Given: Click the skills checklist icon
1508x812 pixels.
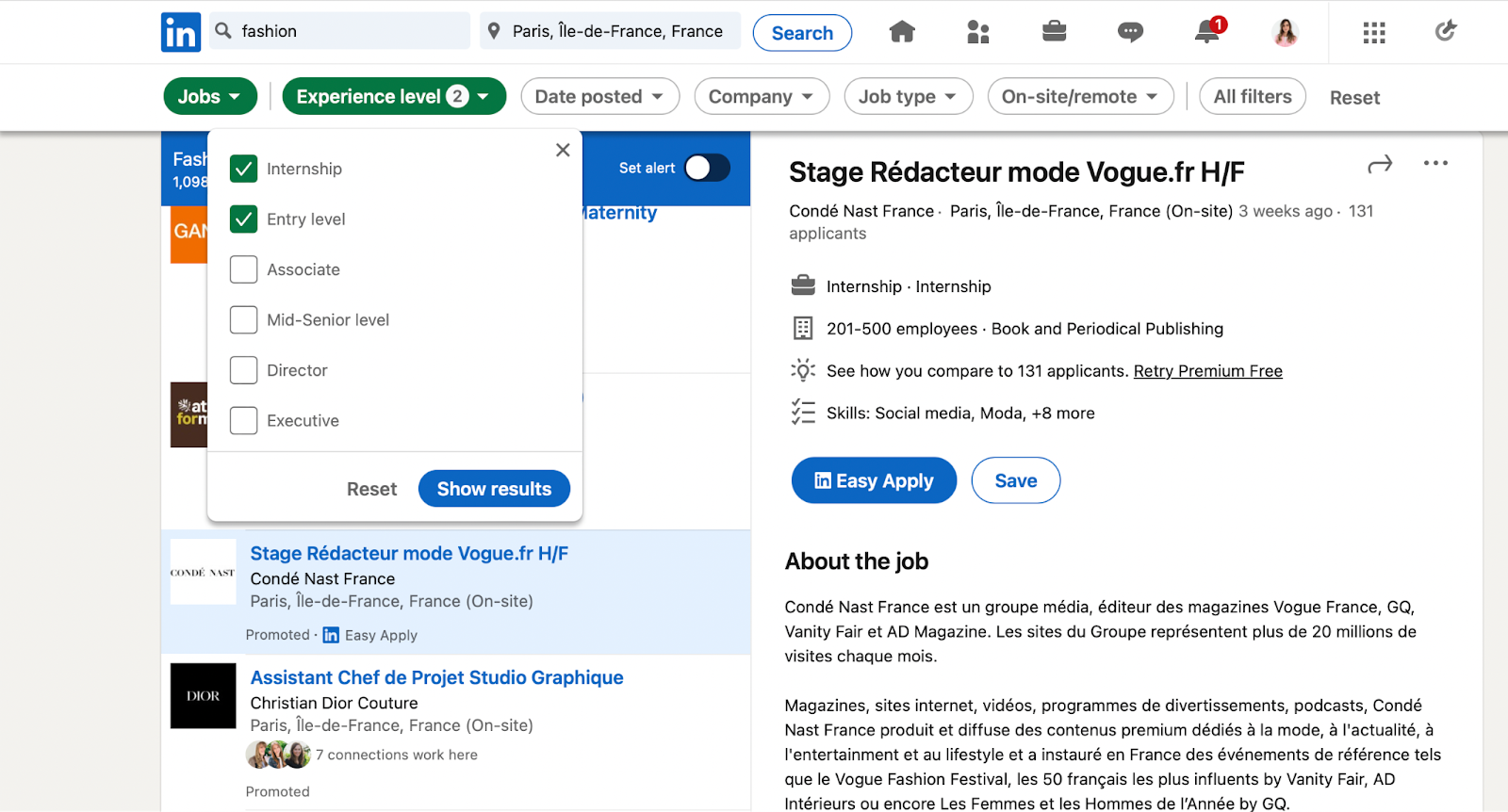Looking at the screenshot, I should pos(803,412).
